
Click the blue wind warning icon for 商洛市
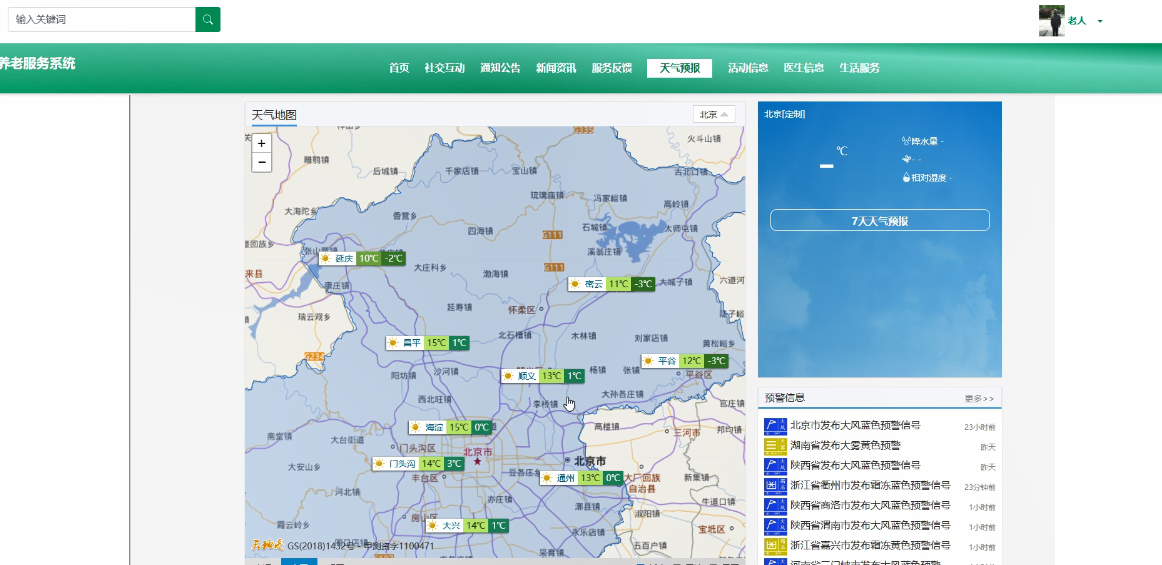click(x=774, y=506)
